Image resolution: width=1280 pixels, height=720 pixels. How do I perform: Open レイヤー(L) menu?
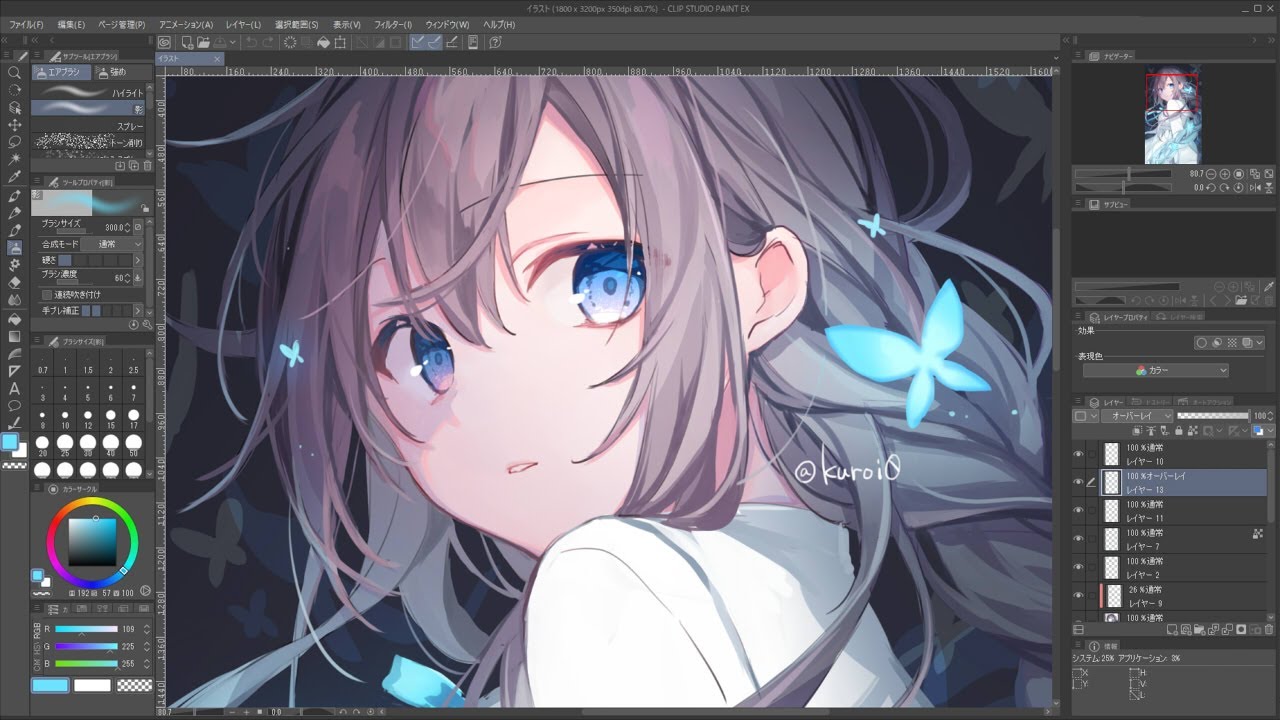click(x=244, y=24)
